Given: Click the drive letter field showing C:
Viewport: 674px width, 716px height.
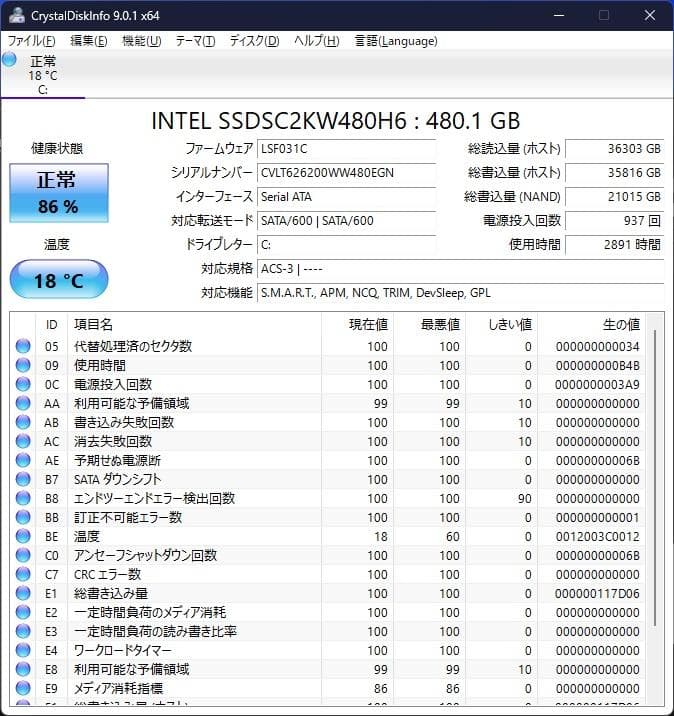Looking at the screenshot, I should click(x=346, y=245).
